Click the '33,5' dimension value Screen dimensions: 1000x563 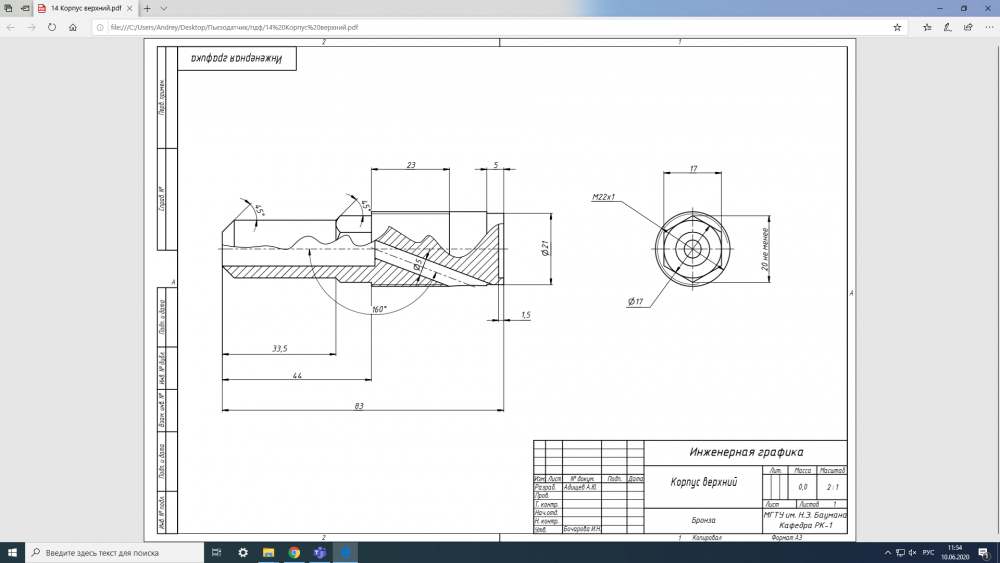tap(280, 349)
